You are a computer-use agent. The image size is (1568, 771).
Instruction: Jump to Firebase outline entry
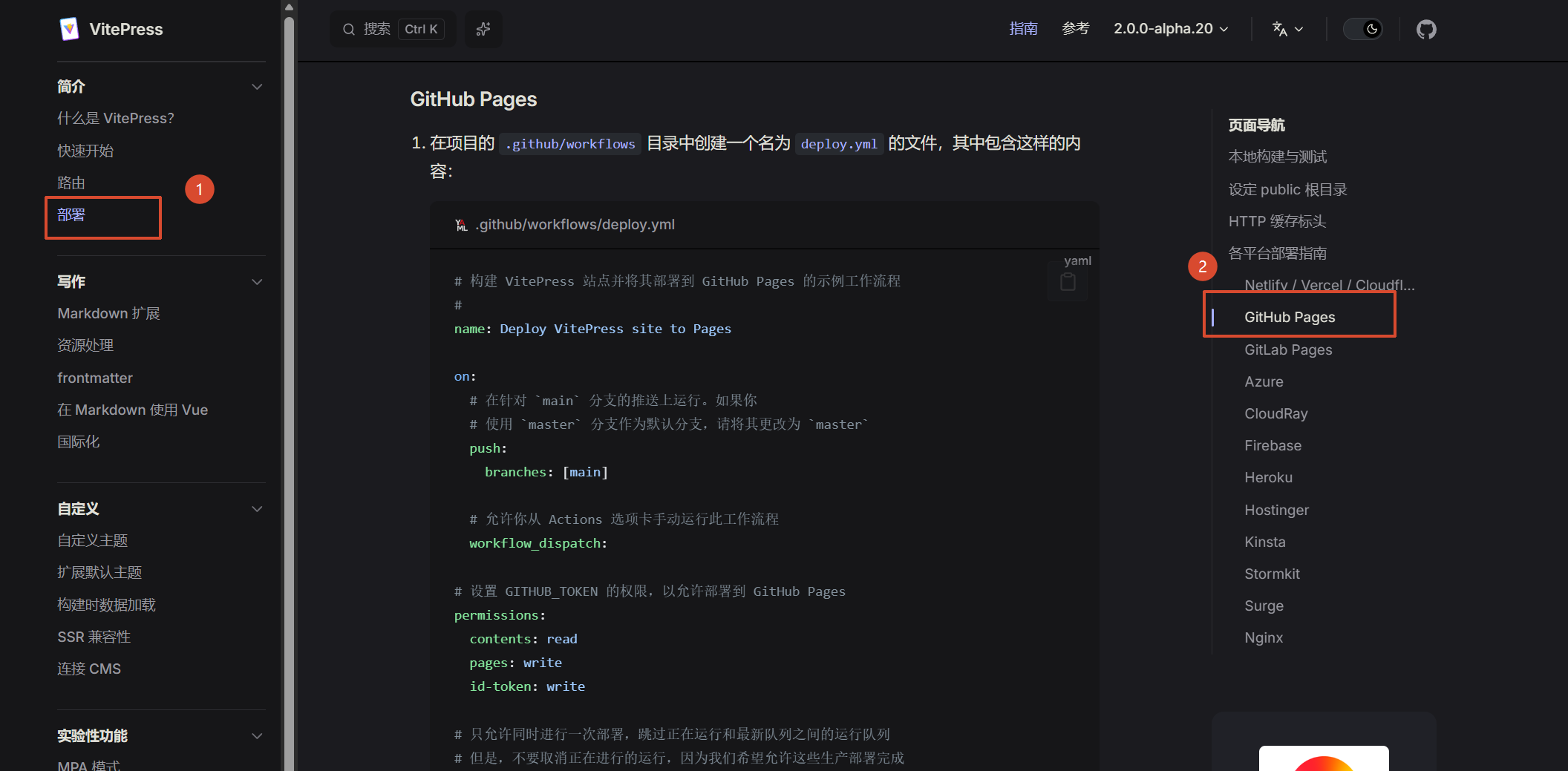1273,445
